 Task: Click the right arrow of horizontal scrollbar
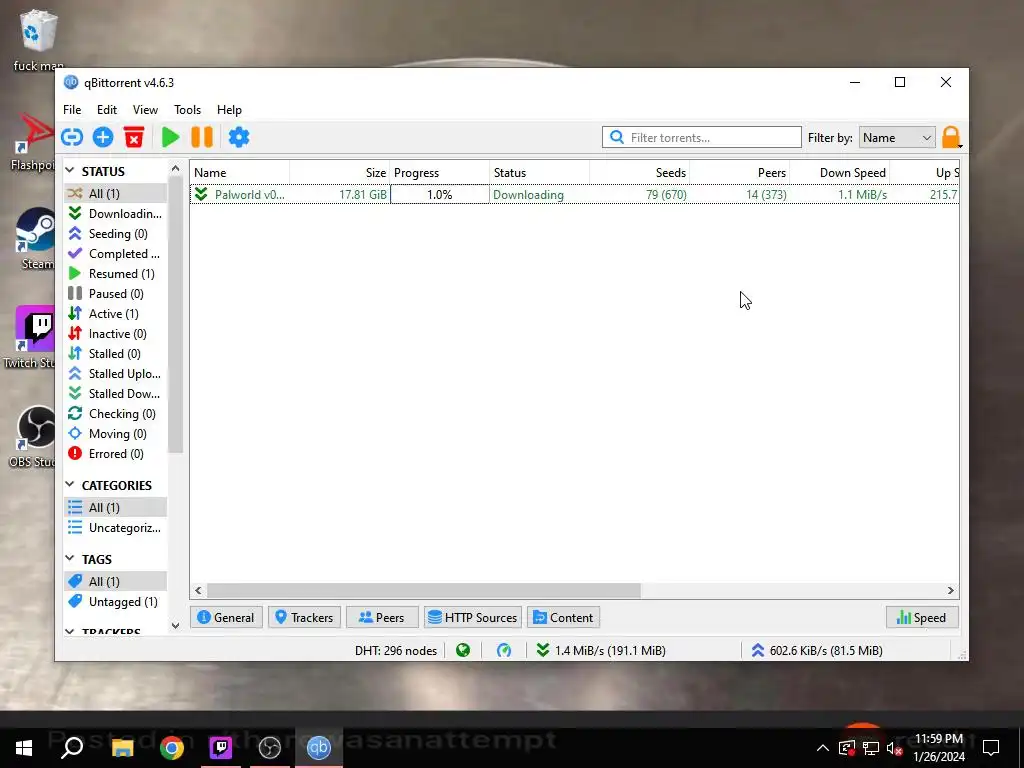950,590
